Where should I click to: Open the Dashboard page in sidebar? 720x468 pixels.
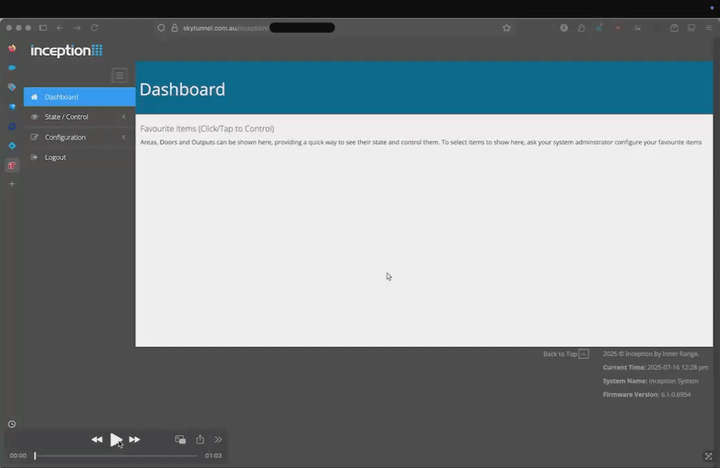pos(61,97)
